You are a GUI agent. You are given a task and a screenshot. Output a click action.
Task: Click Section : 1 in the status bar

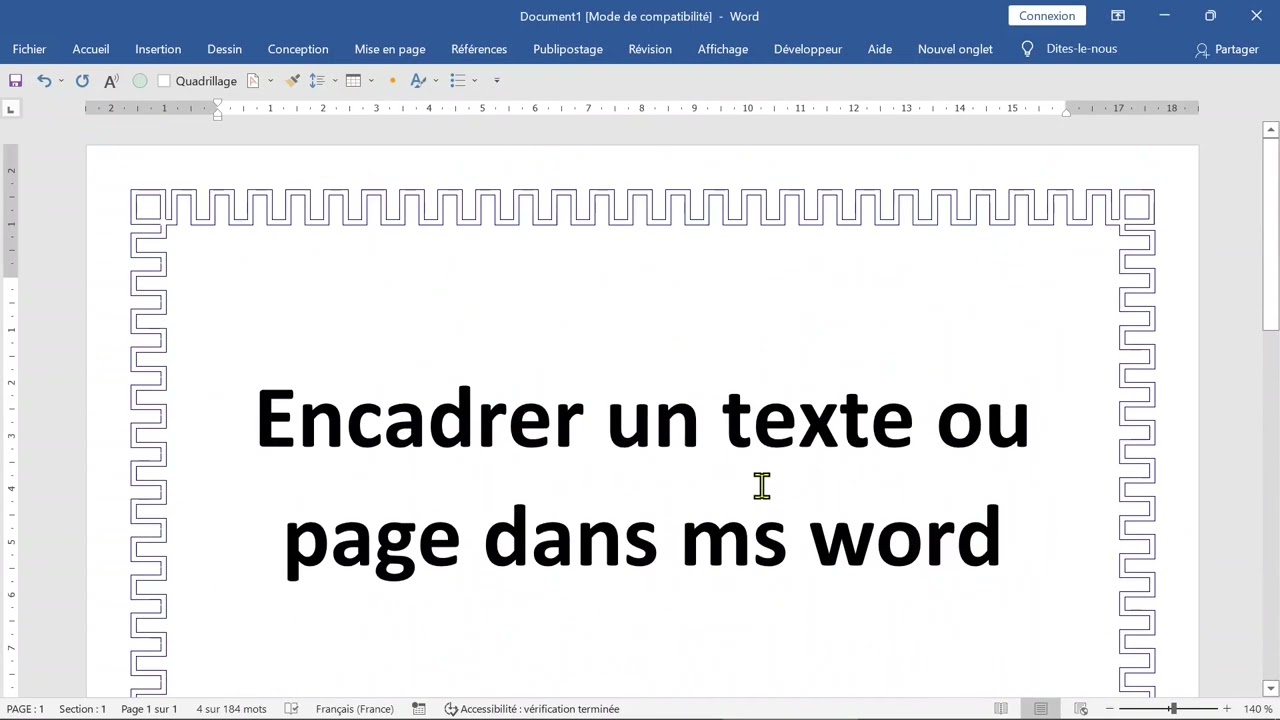coord(82,709)
